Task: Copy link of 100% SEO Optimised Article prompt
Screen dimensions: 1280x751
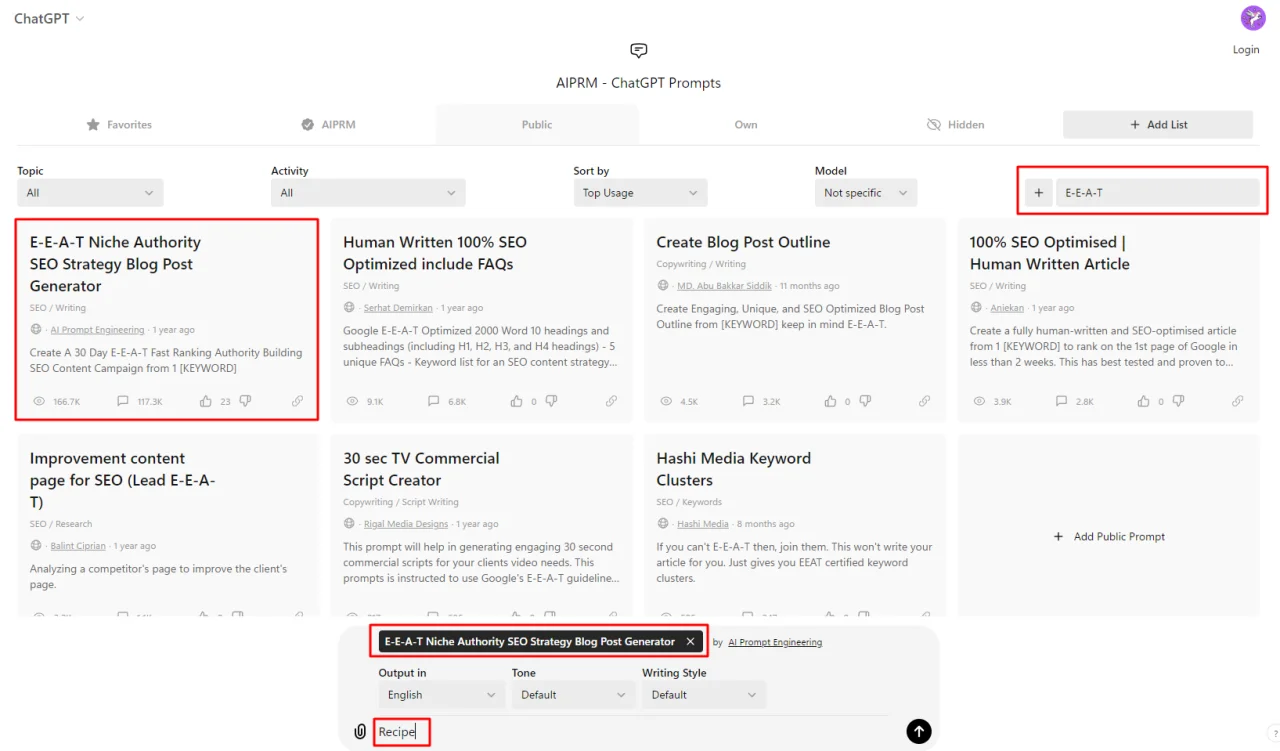Action: click(x=1238, y=401)
